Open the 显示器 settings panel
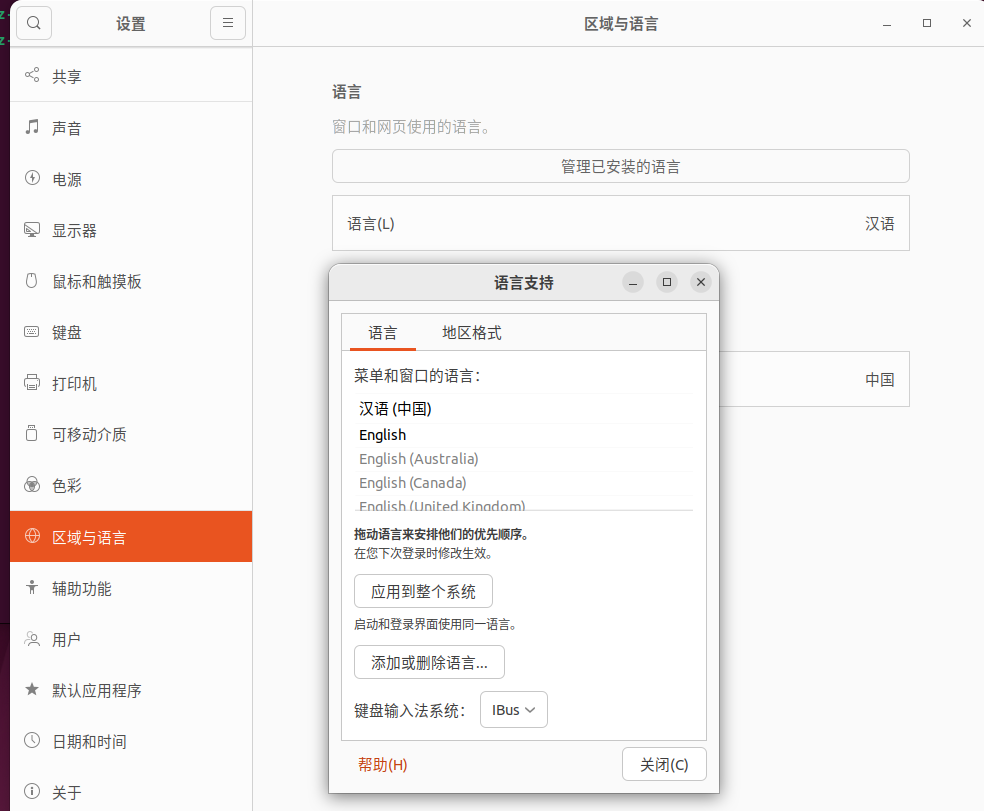Screen dimensions: 984x811 click(x=131, y=230)
